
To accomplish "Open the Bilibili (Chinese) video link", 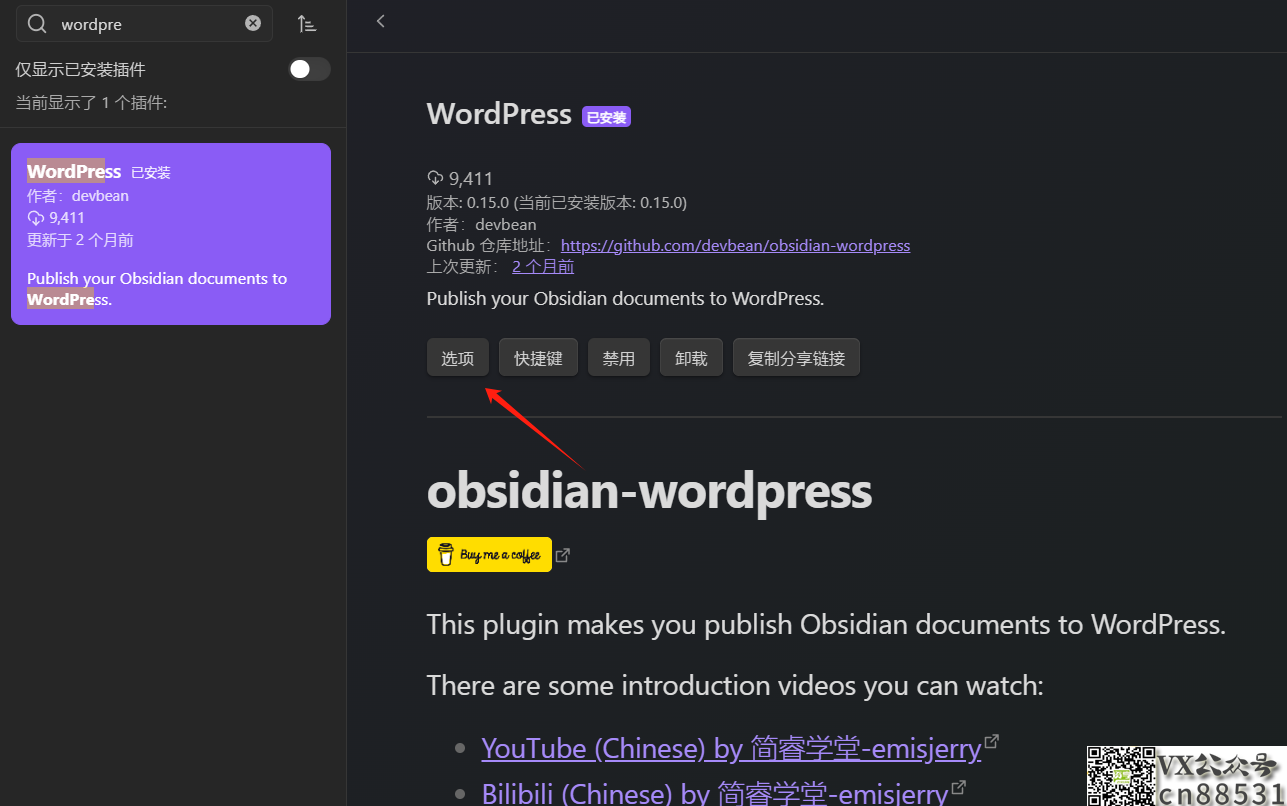I will (715, 794).
